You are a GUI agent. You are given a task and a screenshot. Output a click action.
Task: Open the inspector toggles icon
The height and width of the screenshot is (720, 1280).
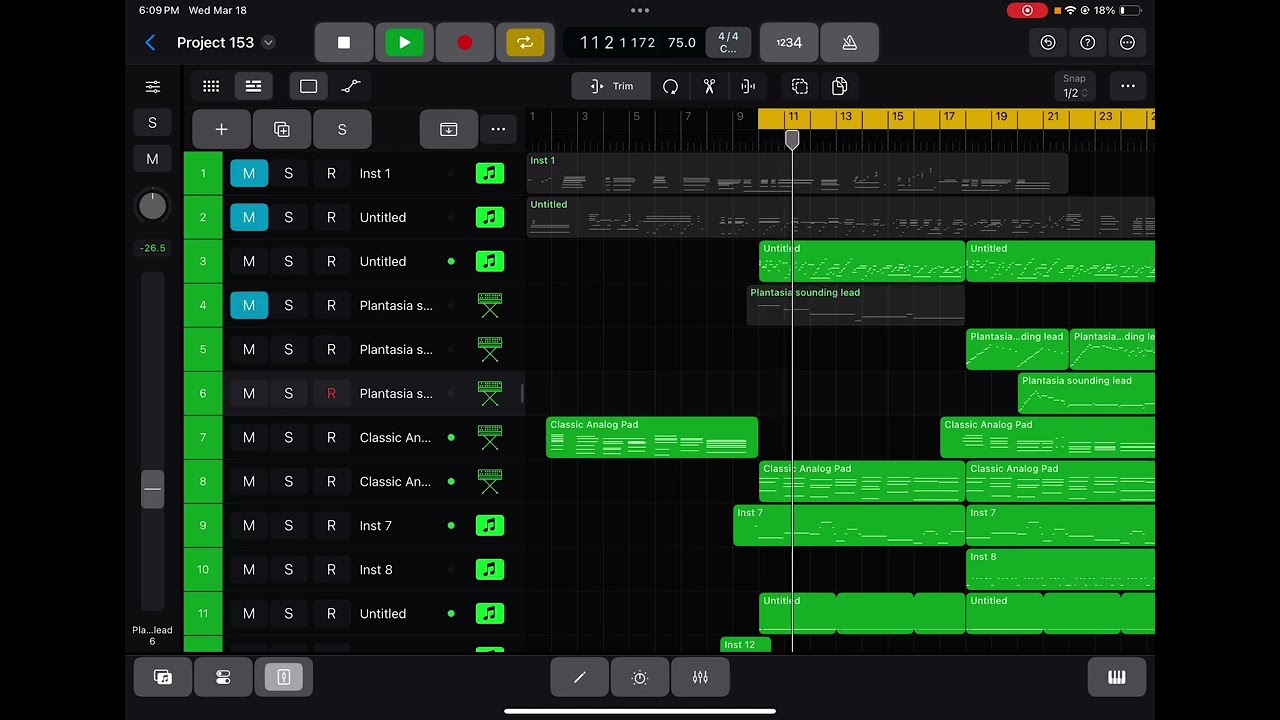(x=223, y=677)
